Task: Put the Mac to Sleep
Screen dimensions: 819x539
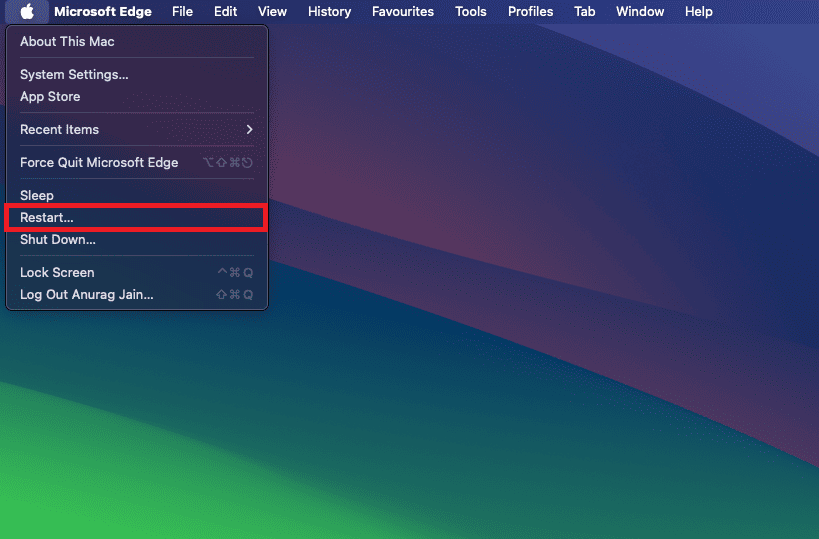Action: point(37,196)
